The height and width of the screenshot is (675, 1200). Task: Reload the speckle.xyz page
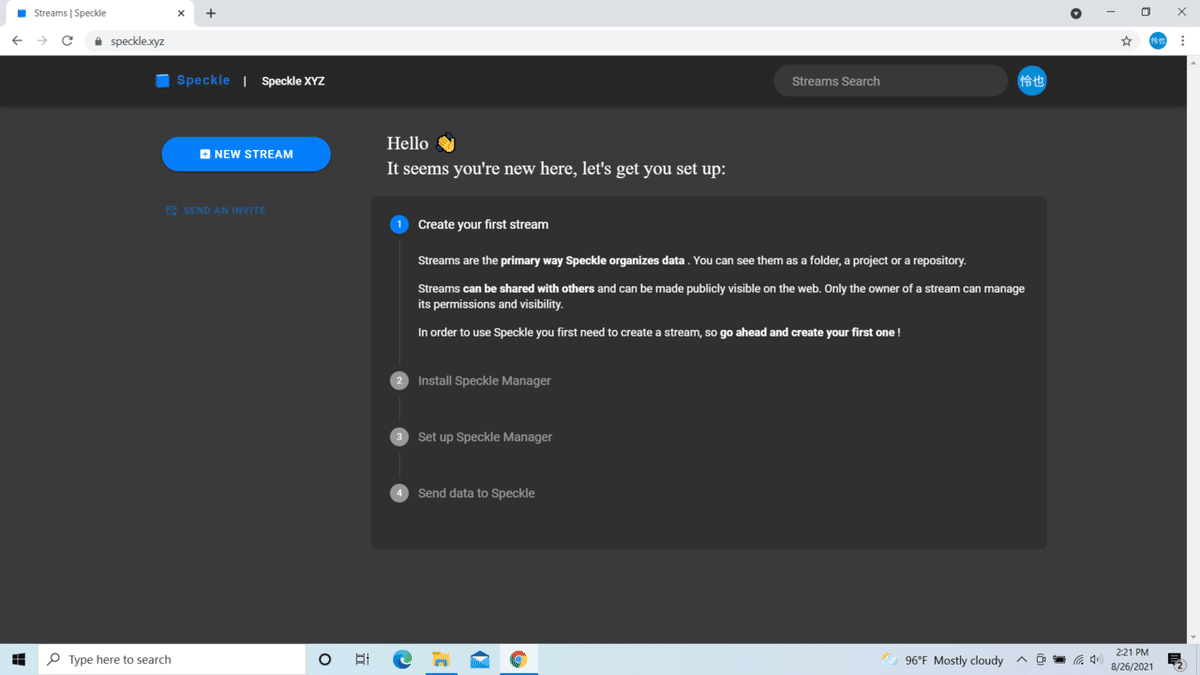pos(67,41)
